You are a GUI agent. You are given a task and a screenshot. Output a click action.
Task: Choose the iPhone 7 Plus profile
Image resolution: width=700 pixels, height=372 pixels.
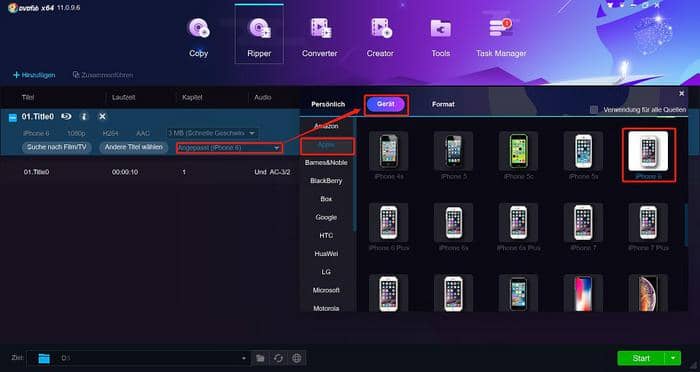(648, 223)
